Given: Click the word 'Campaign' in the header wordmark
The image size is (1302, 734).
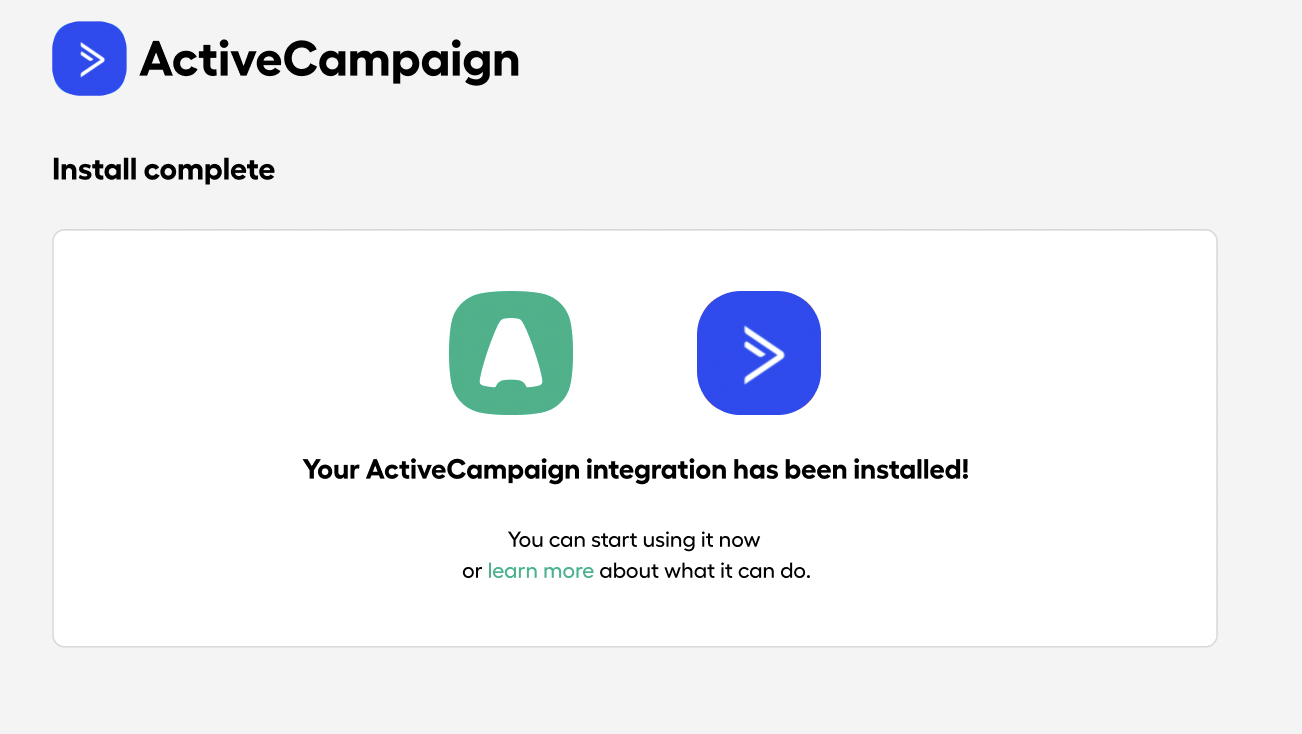Looking at the screenshot, I should click(x=402, y=62).
